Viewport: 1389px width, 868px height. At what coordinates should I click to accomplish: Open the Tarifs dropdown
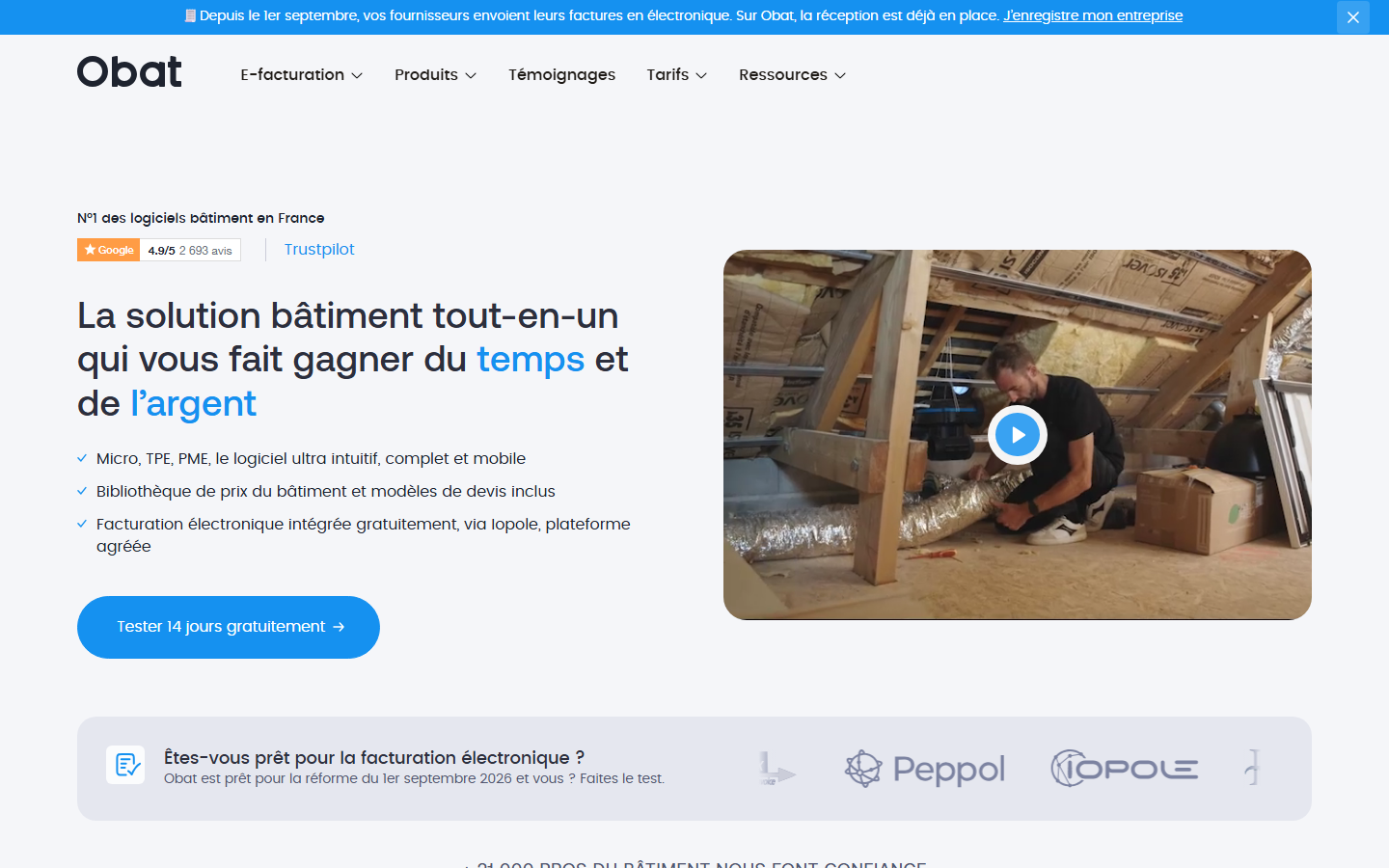click(x=676, y=75)
